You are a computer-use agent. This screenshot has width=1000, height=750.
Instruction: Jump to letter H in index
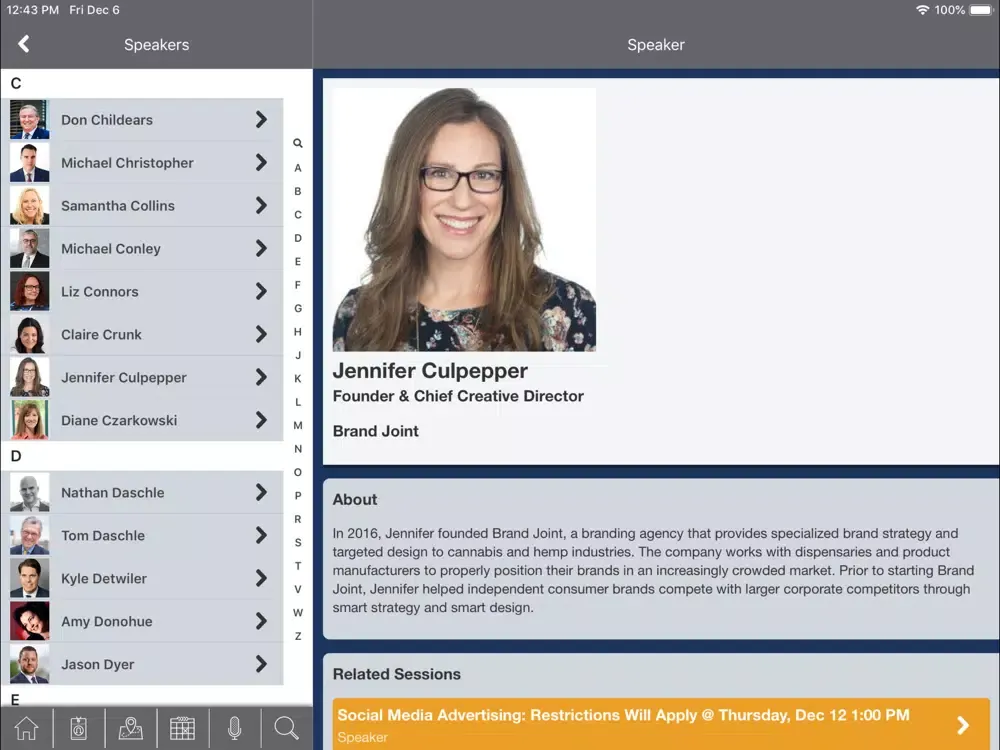click(x=298, y=332)
